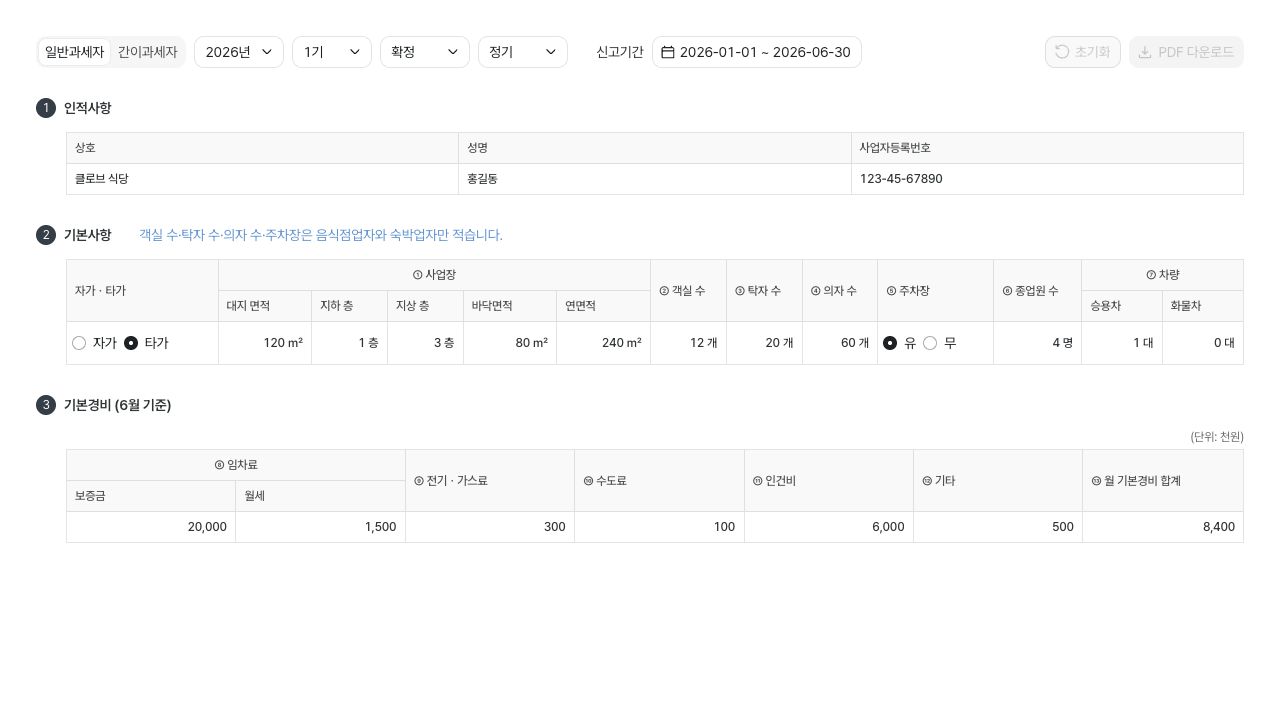
Task: Select the 타가 radio button
Action: [131, 343]
